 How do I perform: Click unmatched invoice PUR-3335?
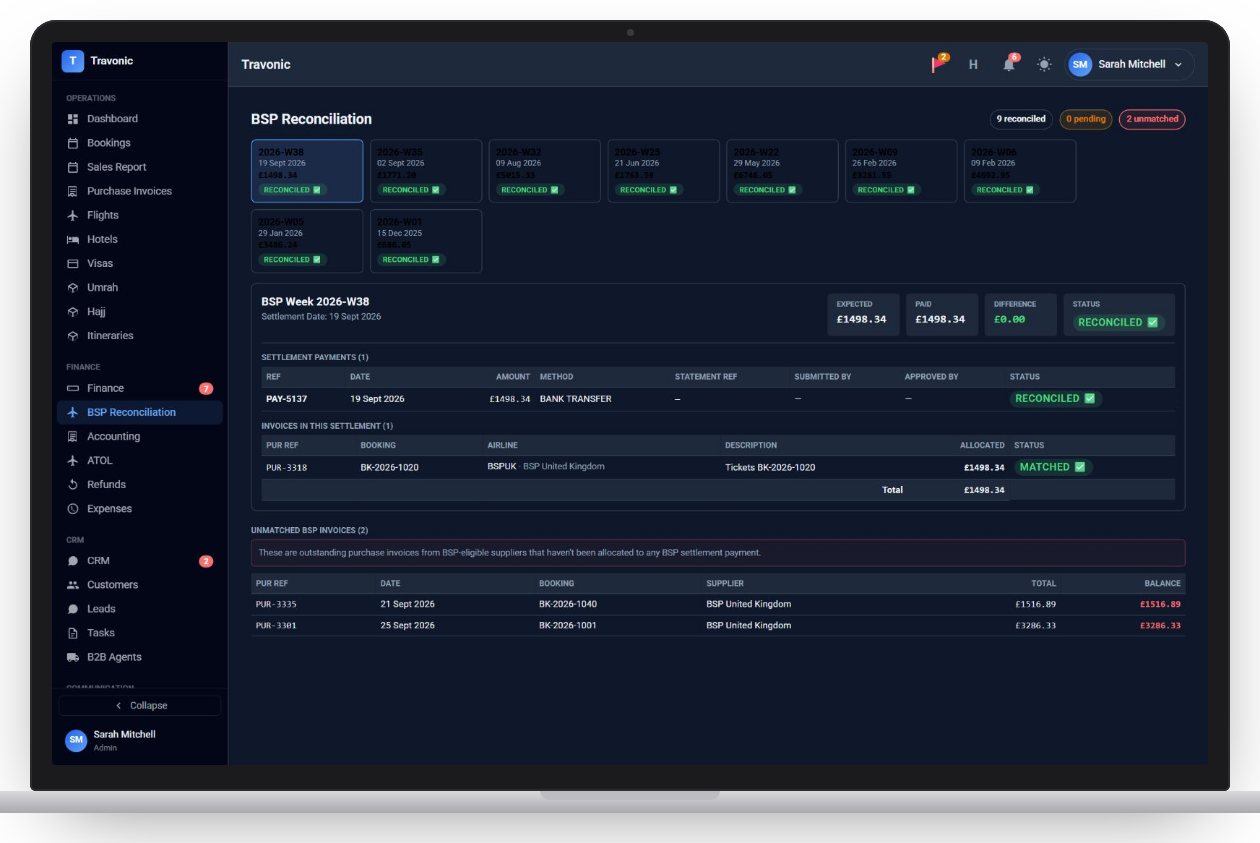tap(276, 604)
